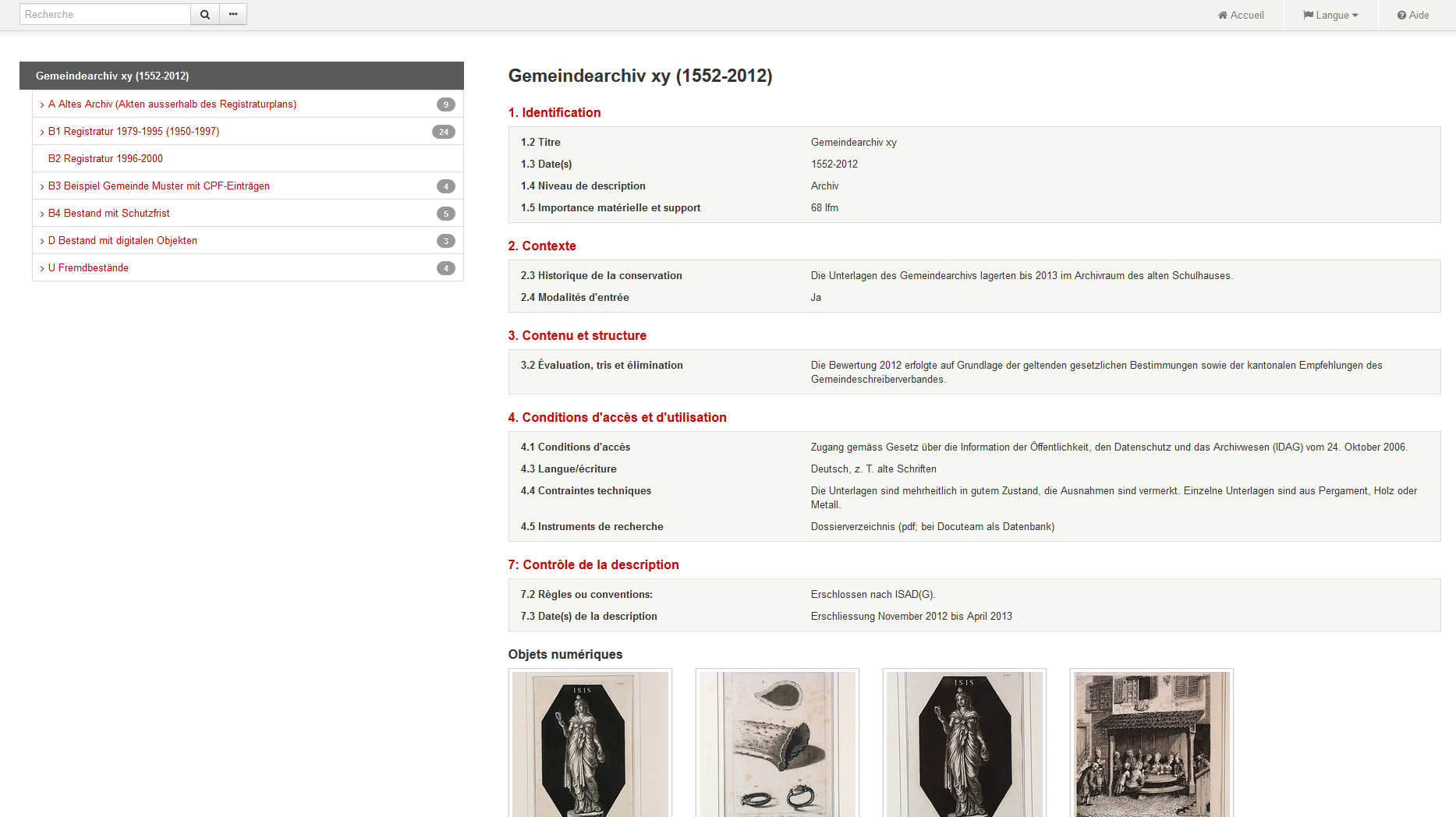
Task: Expand B1 Registratur 1979-1995 chevron
Action: point(42,132)
